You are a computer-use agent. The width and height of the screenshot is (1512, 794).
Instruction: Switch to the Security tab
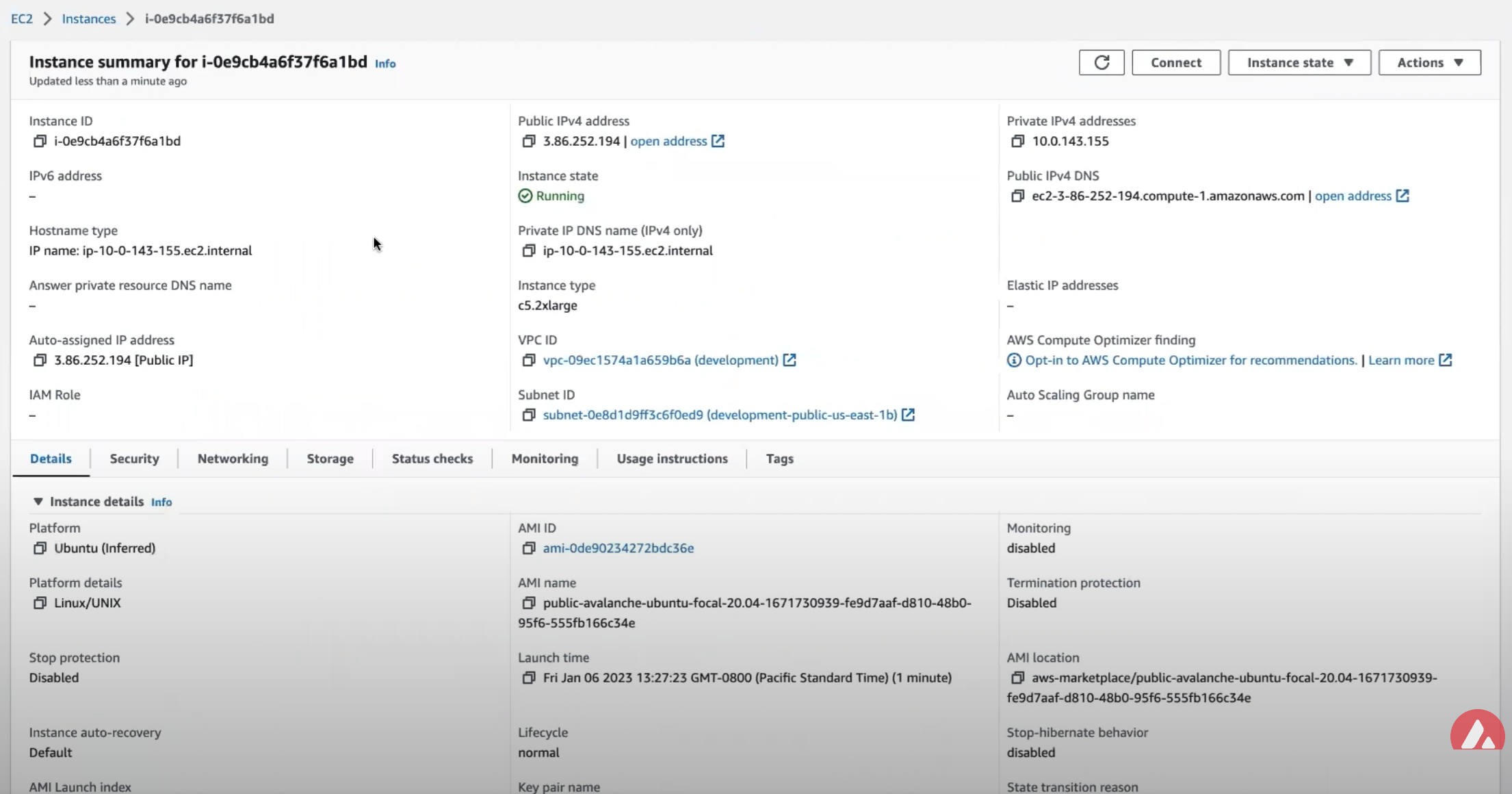point(134,459)
